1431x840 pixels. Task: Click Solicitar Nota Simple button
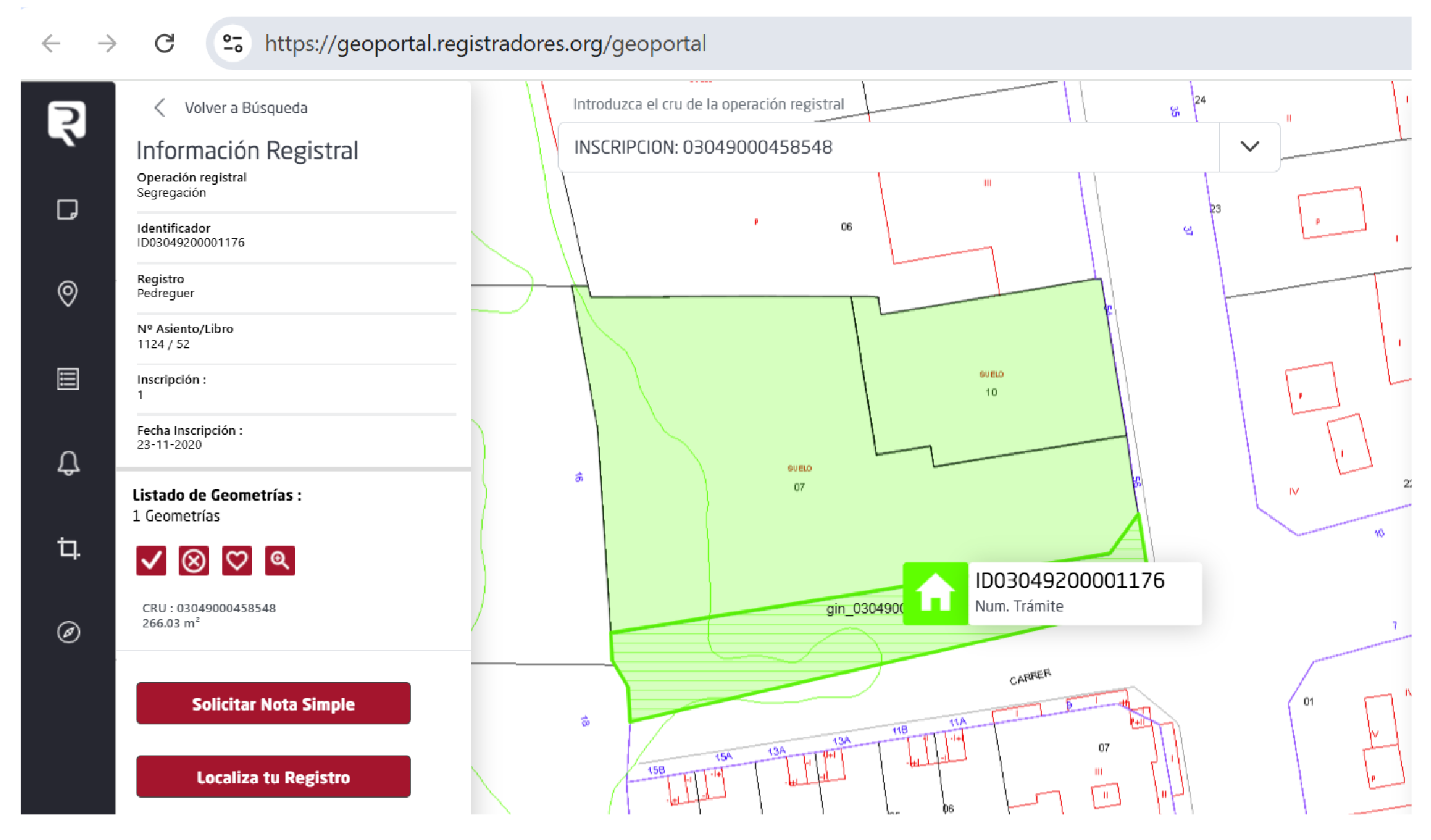(x=273, y=704)
